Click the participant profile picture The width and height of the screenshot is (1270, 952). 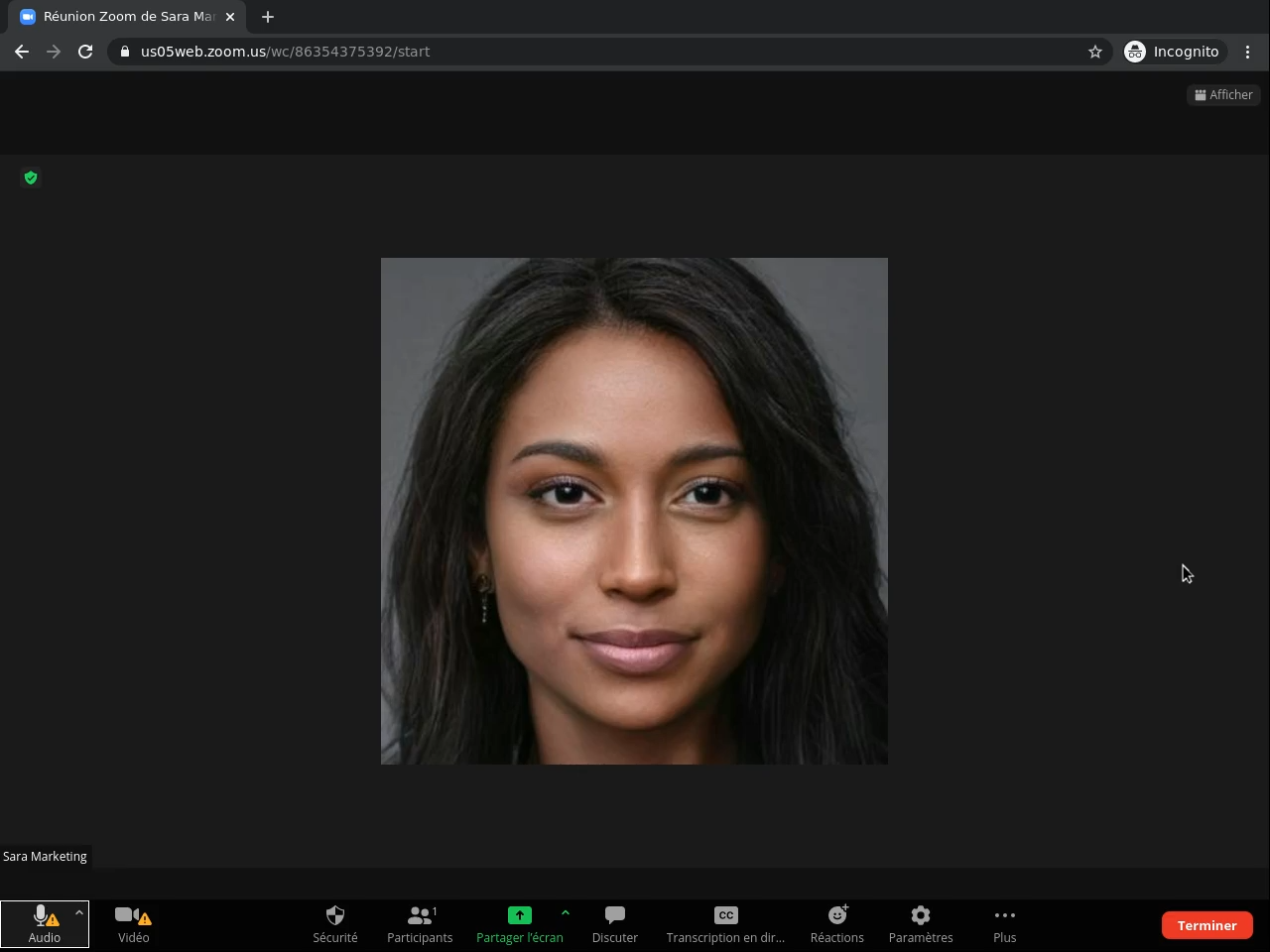point(634,511)
